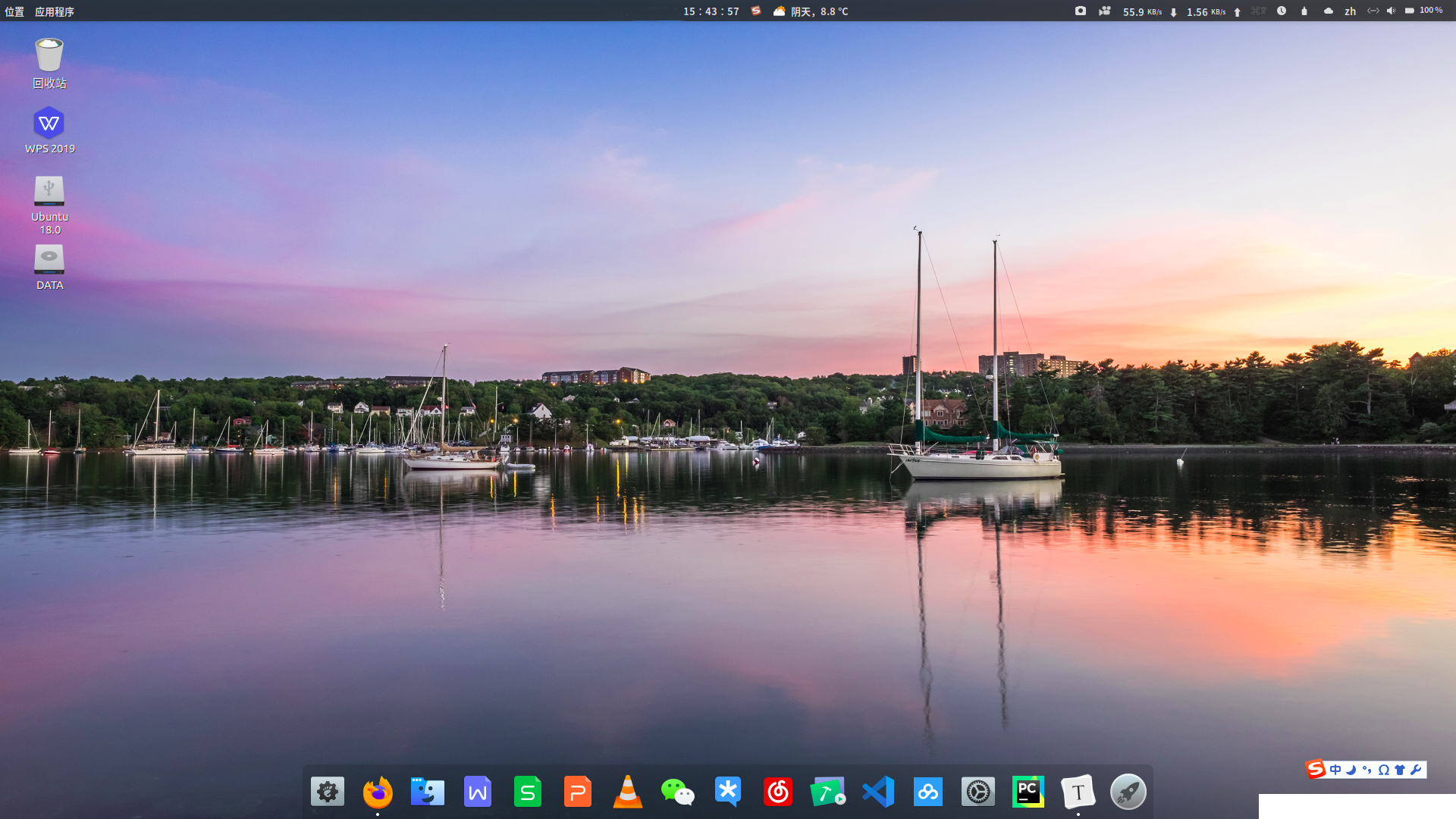Open Sogou settings wrench icon
This screenshot has height=819, width=1456.
pyautogui.click(x=1416, y=770)
